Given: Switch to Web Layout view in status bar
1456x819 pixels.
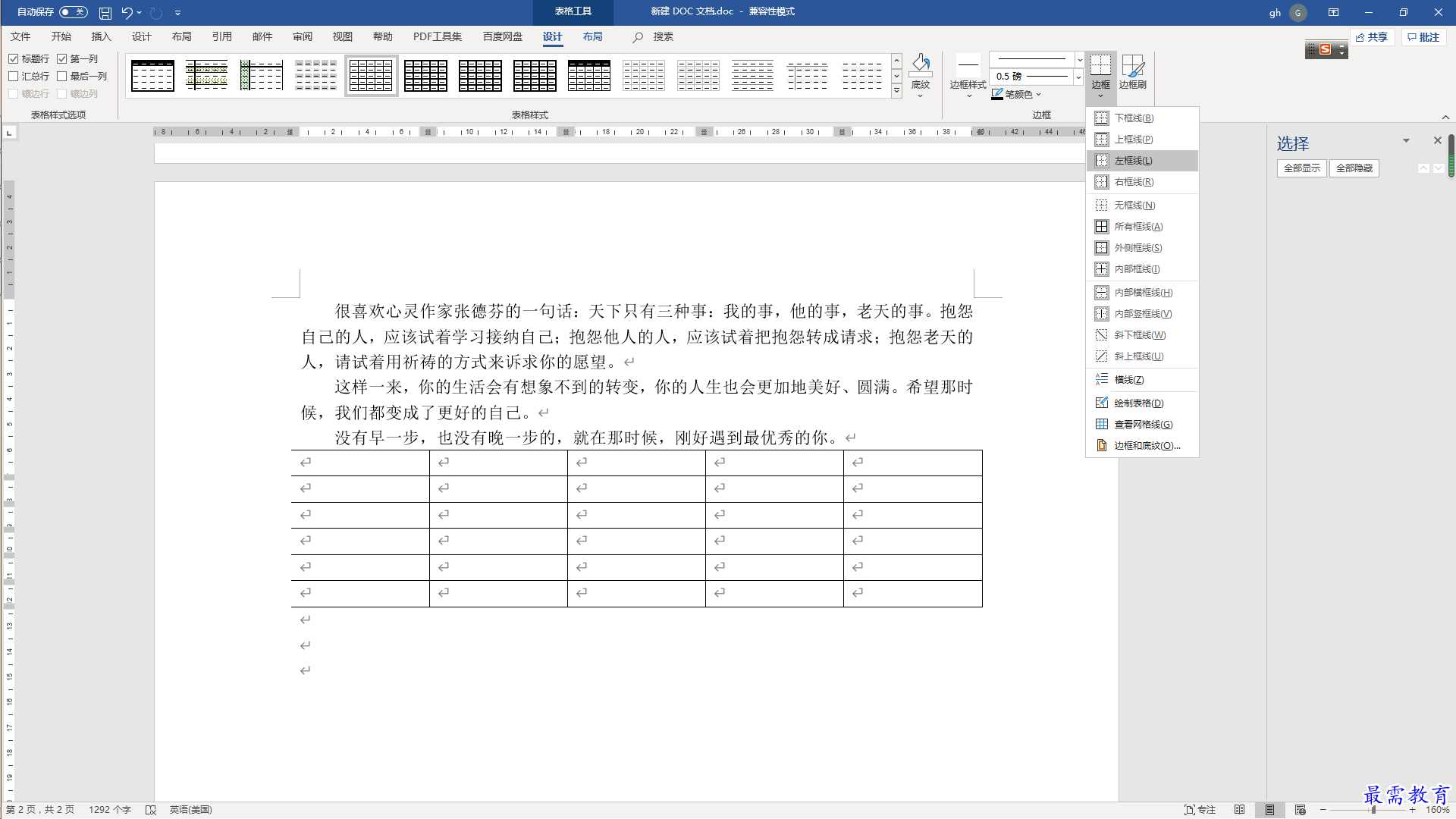Looking at the screenshot, I should [x=1300, y=810].
